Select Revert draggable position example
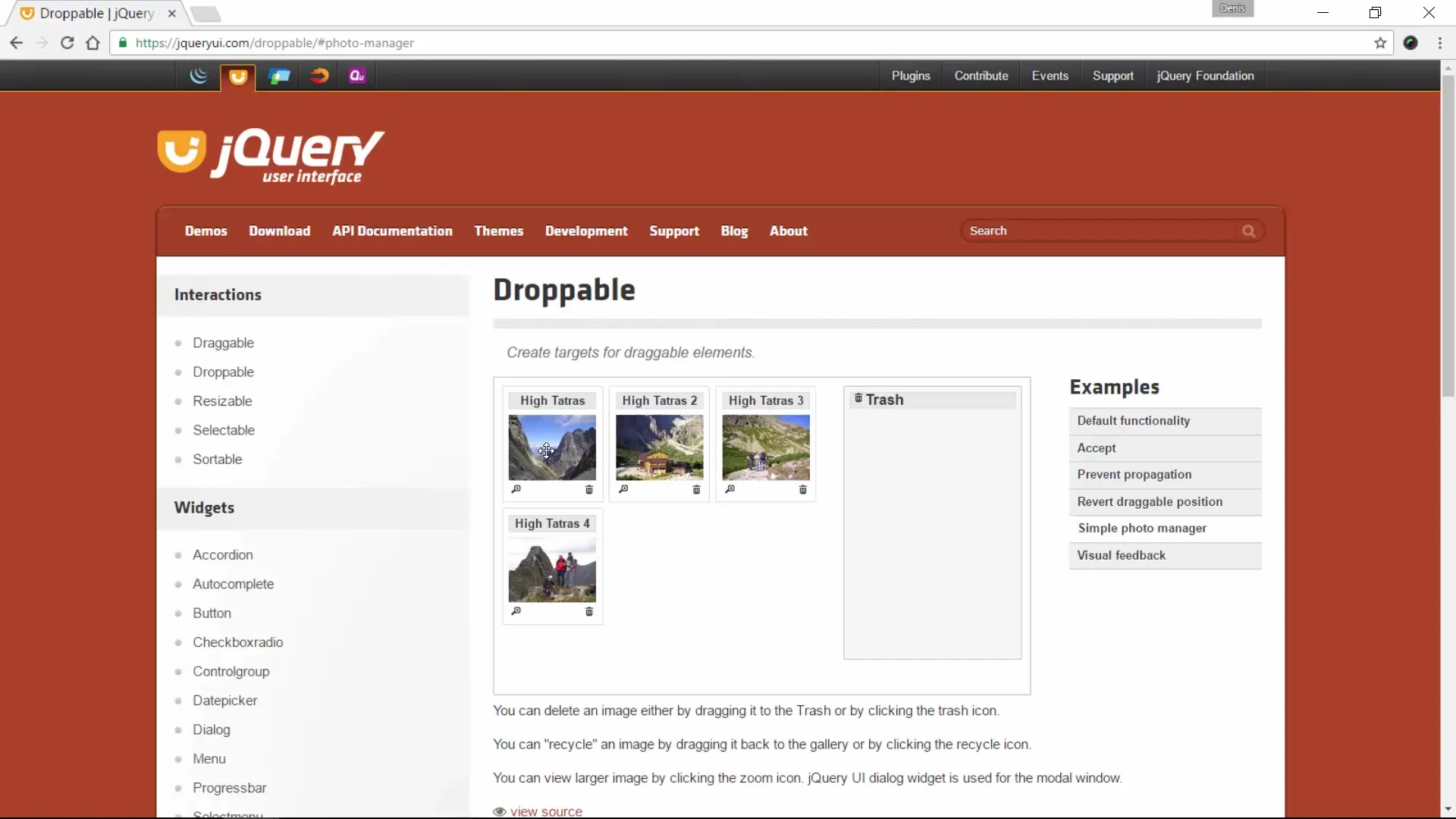The image size is (1456, 819). pos(1166,502)
